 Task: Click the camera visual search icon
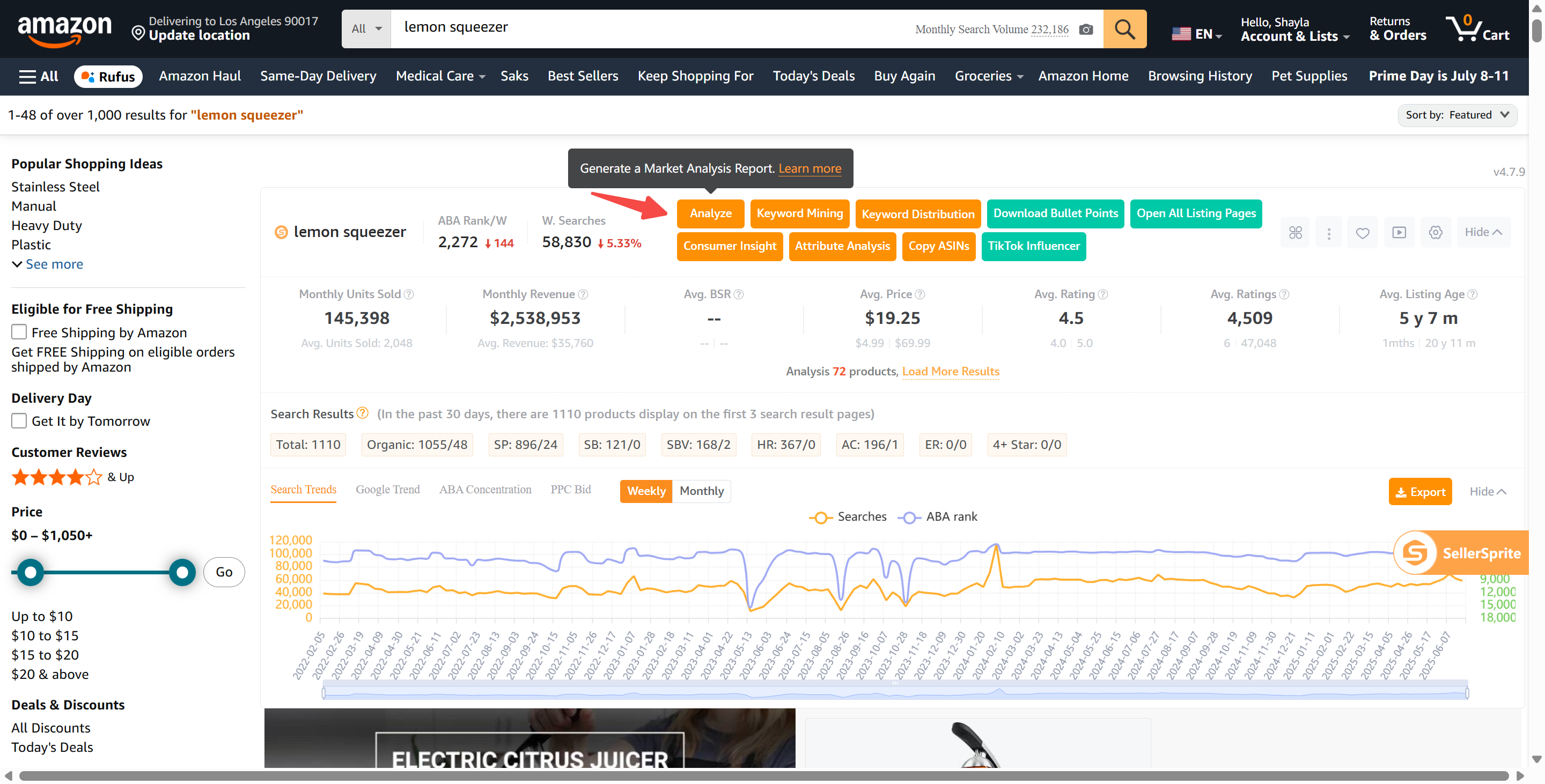point(1086,29)
